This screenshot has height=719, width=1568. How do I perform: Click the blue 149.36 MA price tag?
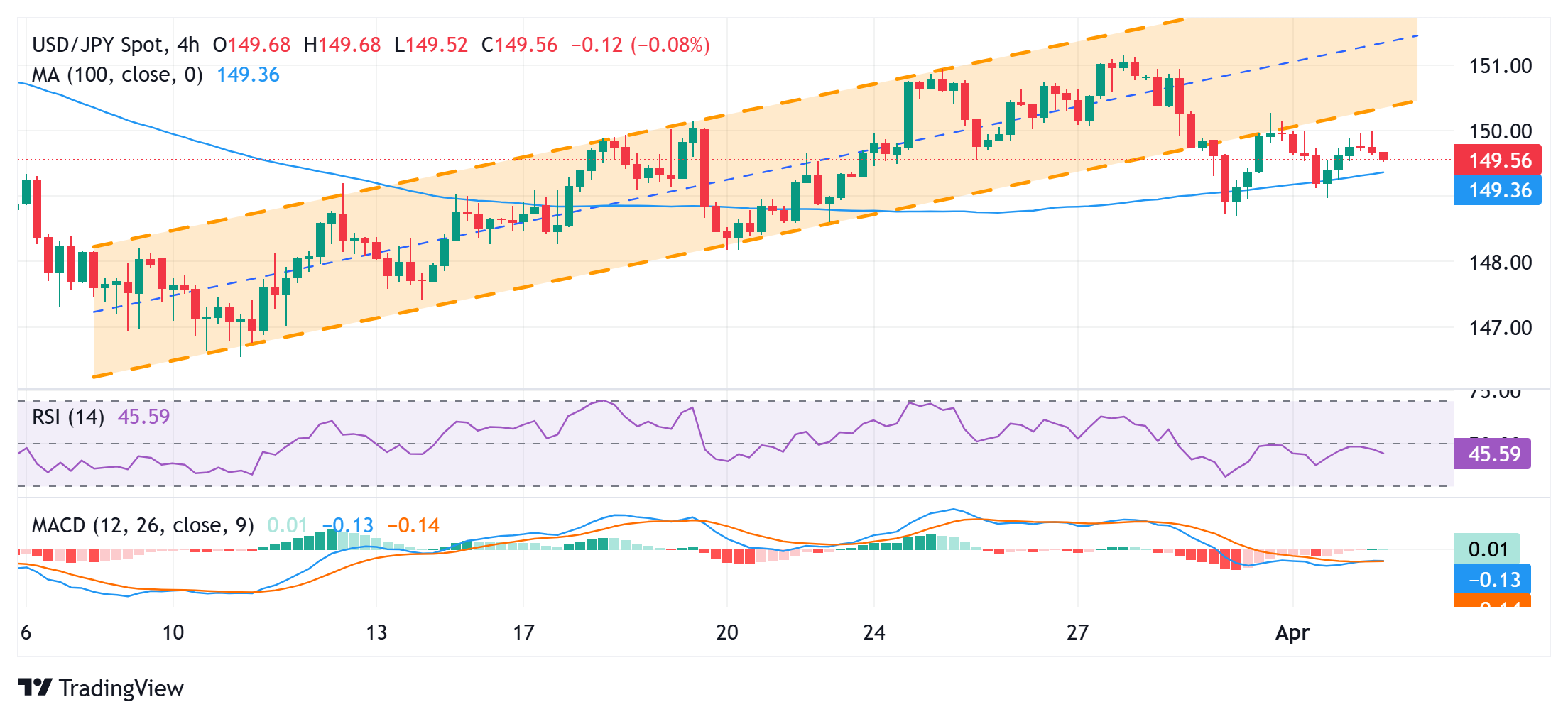click(1498, 190)
